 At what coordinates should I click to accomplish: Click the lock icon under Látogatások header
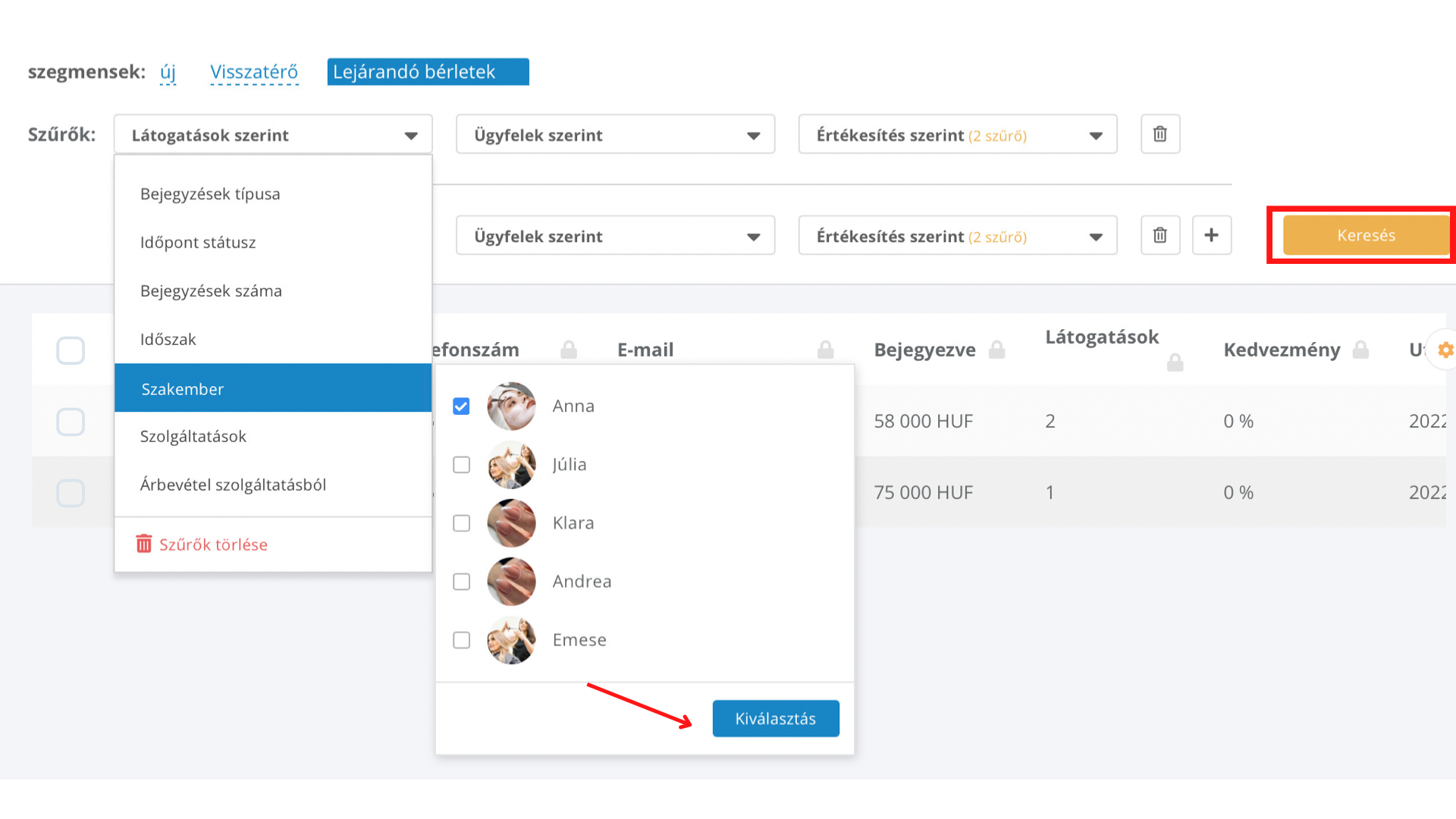(x=1175, y=362)
